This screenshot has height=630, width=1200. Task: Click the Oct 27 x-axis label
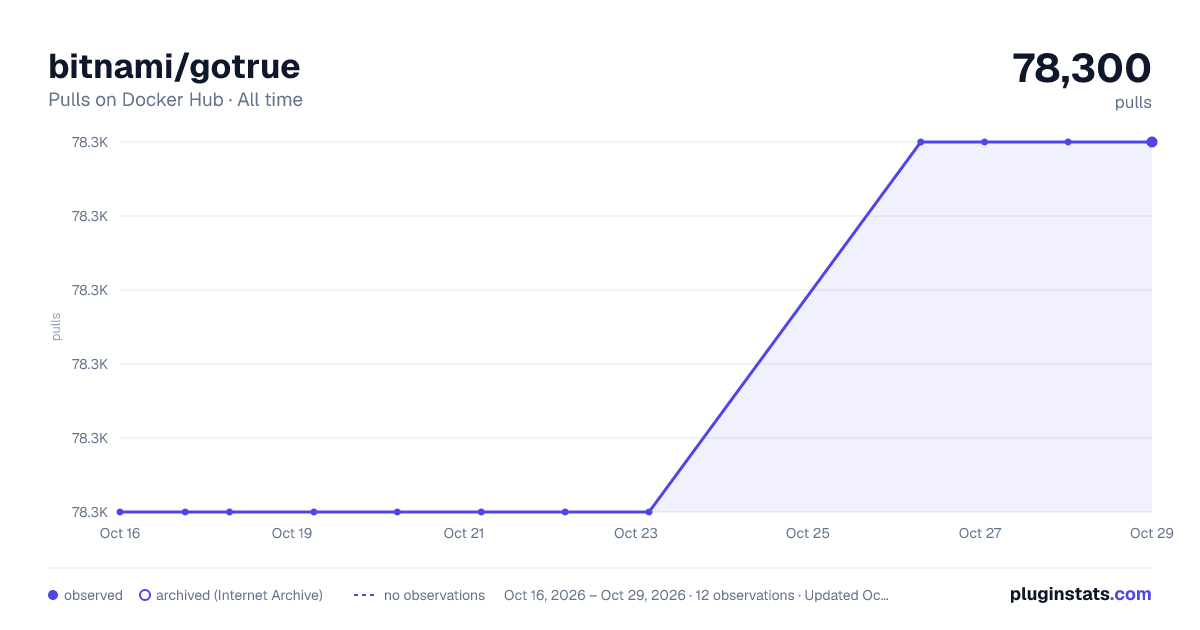point(980,533)
